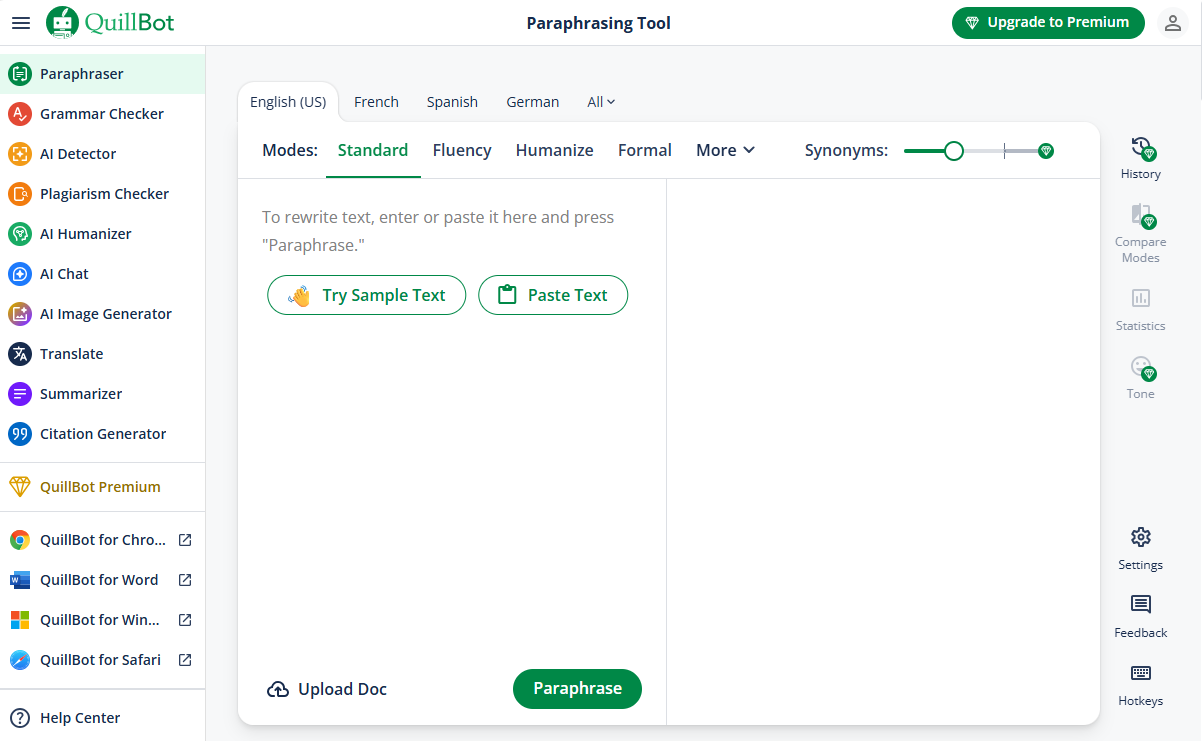Open the Plagiarism Checker tool
The image size is (1202, 741).
tap(104, 194)
